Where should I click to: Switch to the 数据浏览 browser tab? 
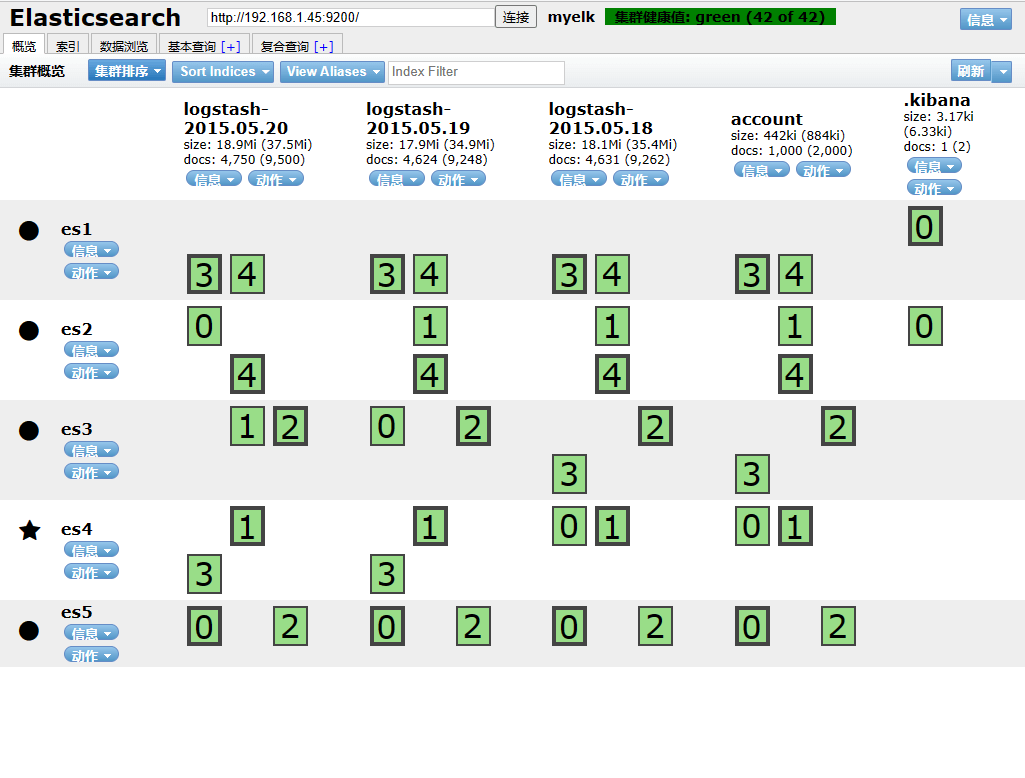124,46
